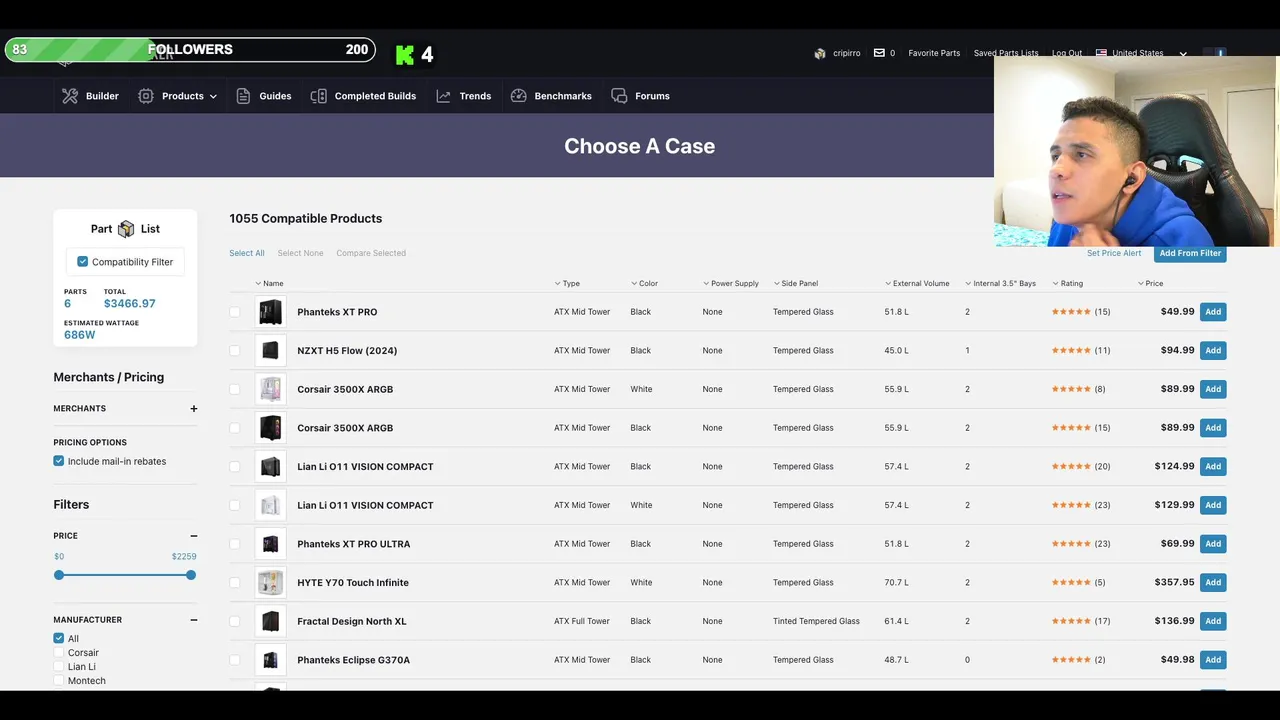1280x720 pixels.
Task: Select the NZXT H5 Flow row checkbox
Action: click(235, 350)
